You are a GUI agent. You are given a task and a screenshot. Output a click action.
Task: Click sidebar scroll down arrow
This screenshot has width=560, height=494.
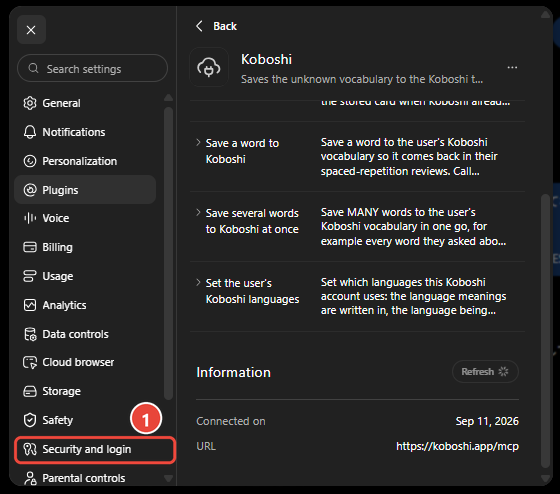(x=168, y=478)
